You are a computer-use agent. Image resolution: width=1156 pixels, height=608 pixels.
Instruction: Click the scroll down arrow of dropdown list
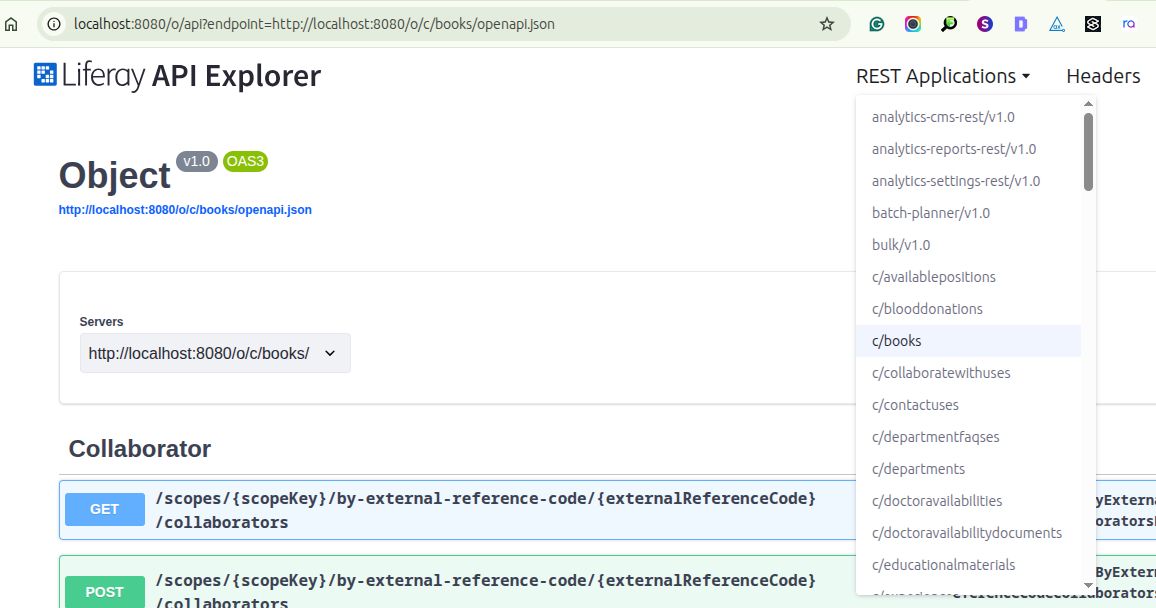[1088, 585]
